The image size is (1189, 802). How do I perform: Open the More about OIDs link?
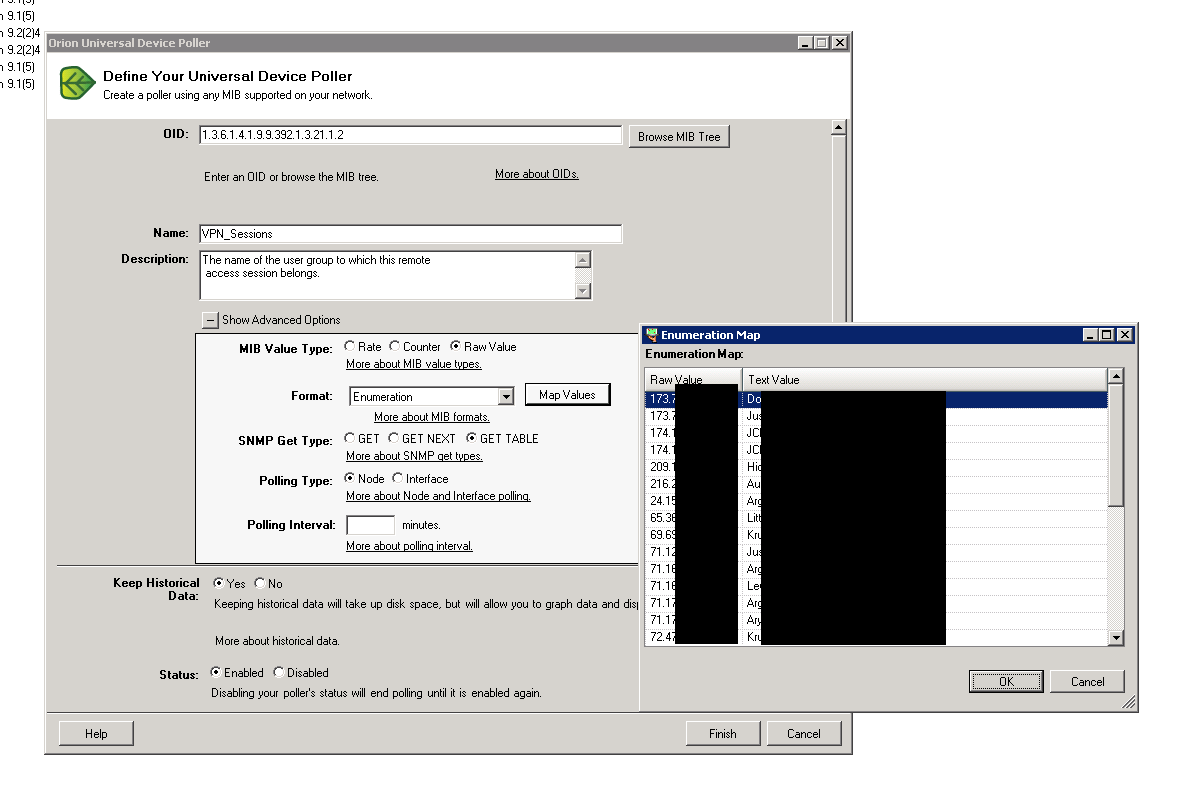point(537,174)
